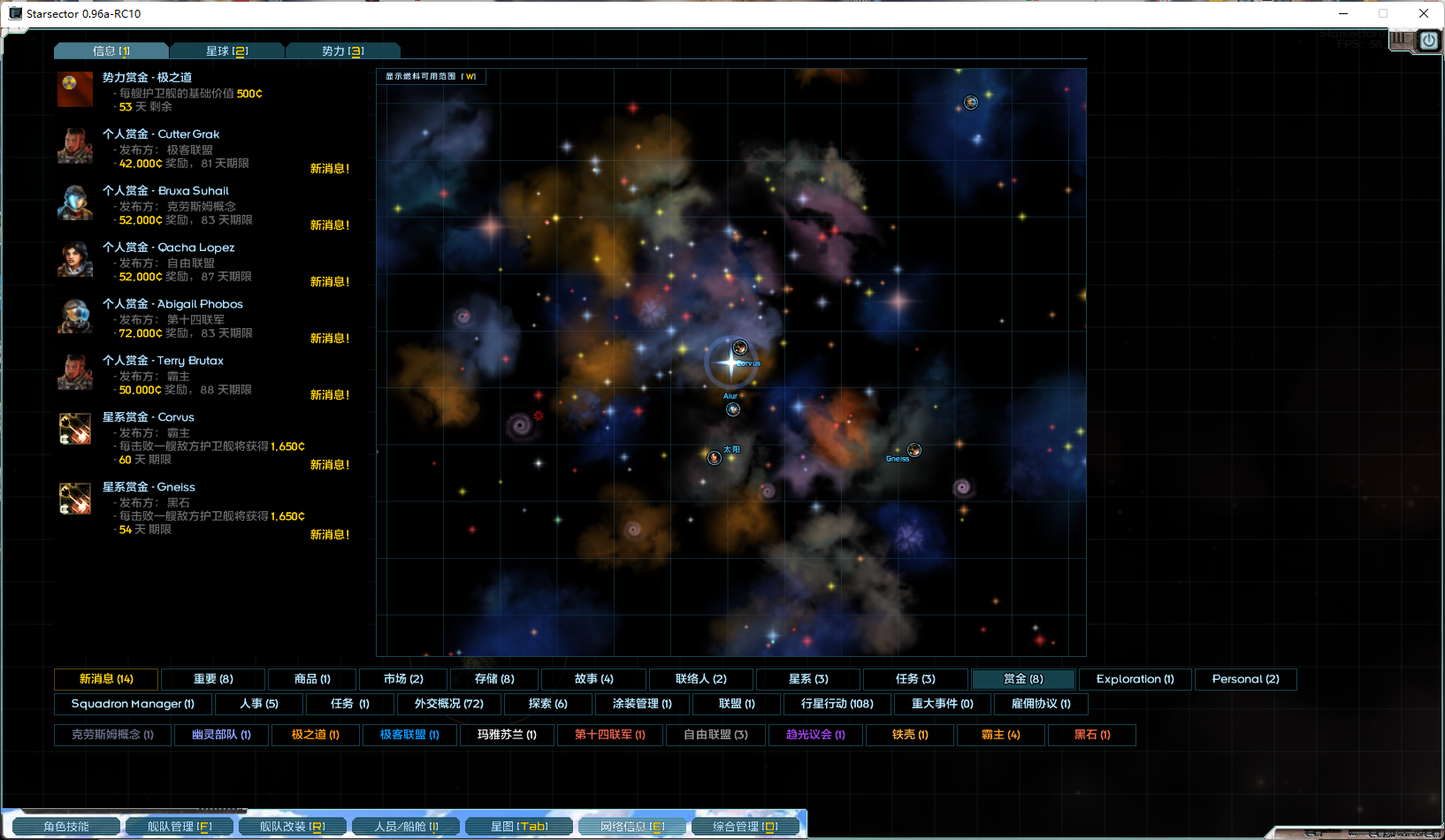
Task: Click the 太阳 star system marker on map
Action: (x=715, y=457)
